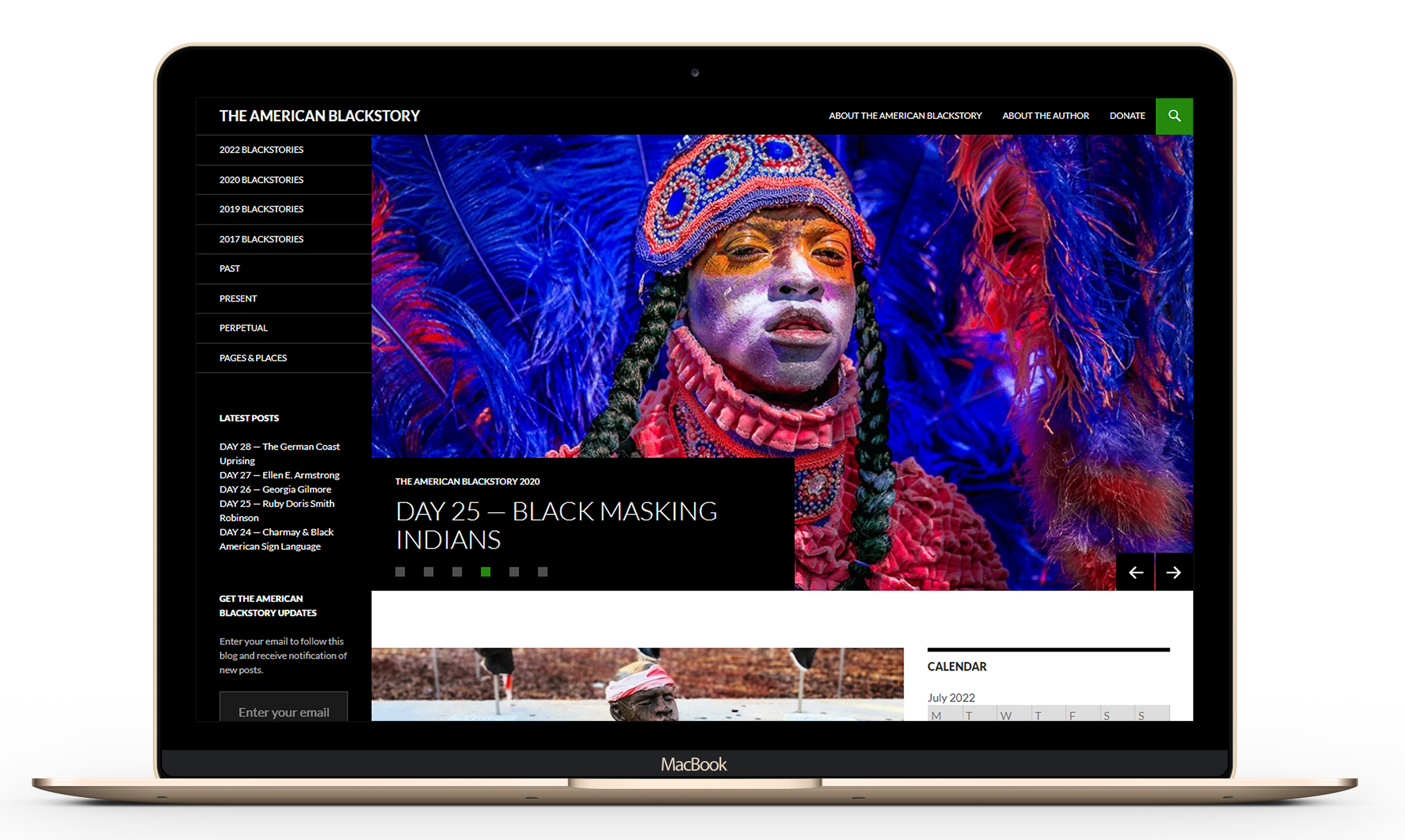Select the second slider indicator dot

pos(428,572)
